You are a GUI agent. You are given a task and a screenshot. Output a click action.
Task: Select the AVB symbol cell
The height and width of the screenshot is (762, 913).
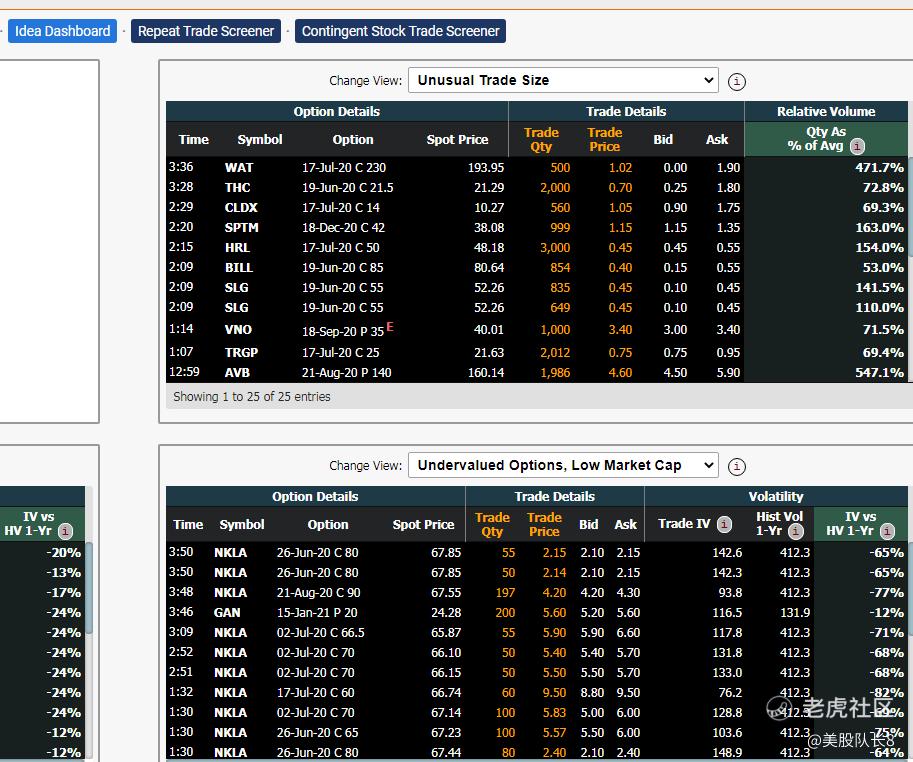(237, 373)
